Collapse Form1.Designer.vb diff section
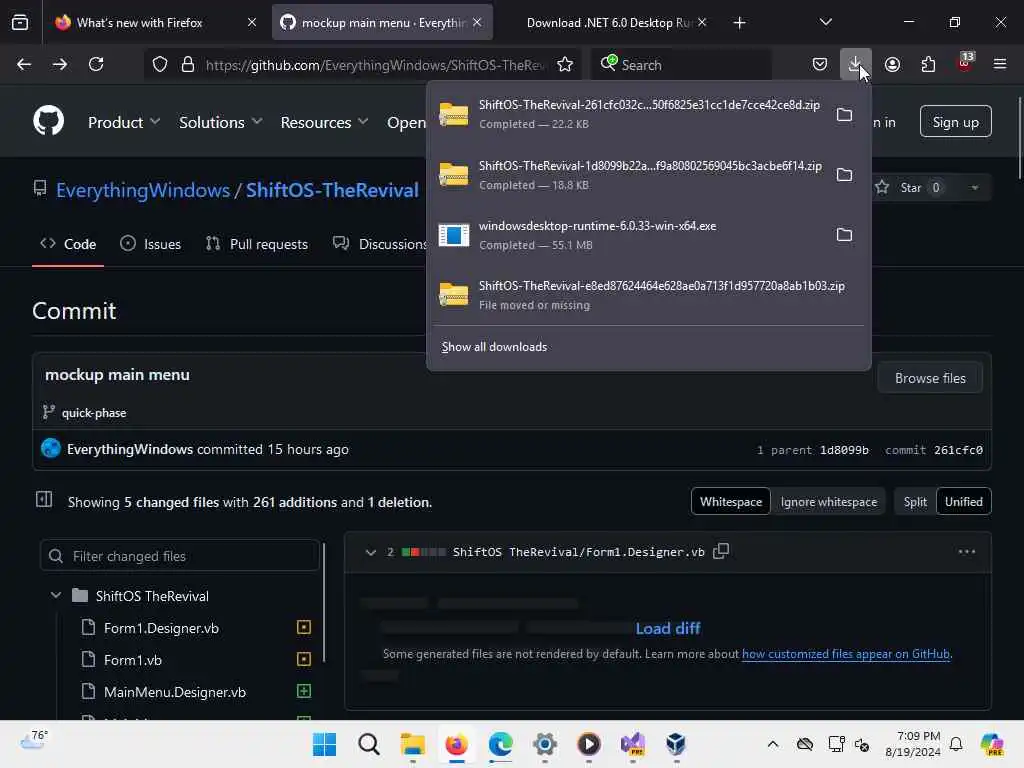Viewport: 1024px width, 768px height. (370, 552)
